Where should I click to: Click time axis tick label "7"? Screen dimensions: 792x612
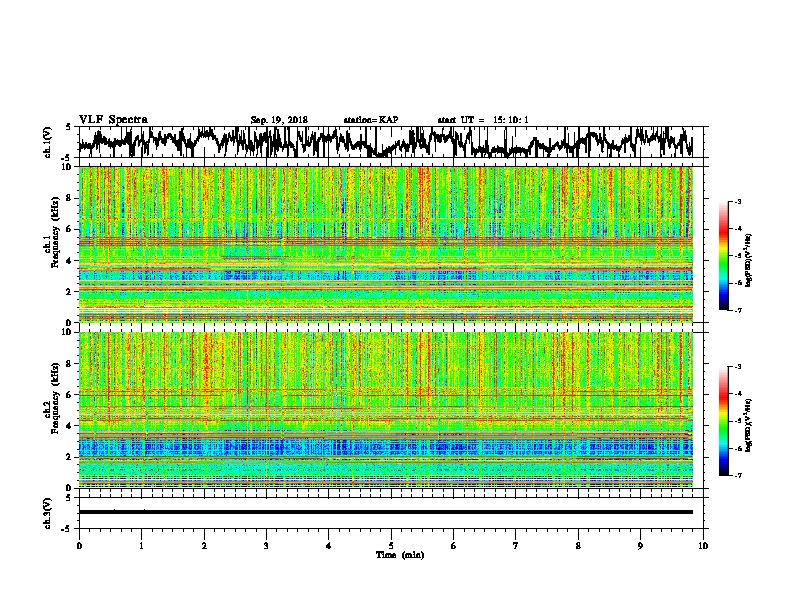click(x=516, y=546)
